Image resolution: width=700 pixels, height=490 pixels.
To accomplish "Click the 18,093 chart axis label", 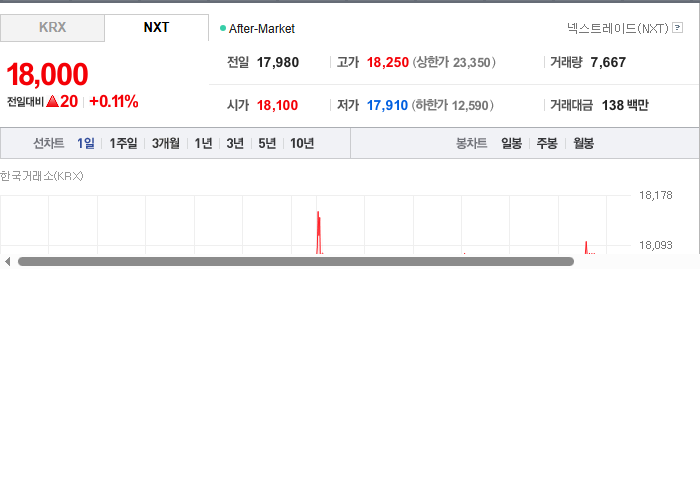I will 656,245.
